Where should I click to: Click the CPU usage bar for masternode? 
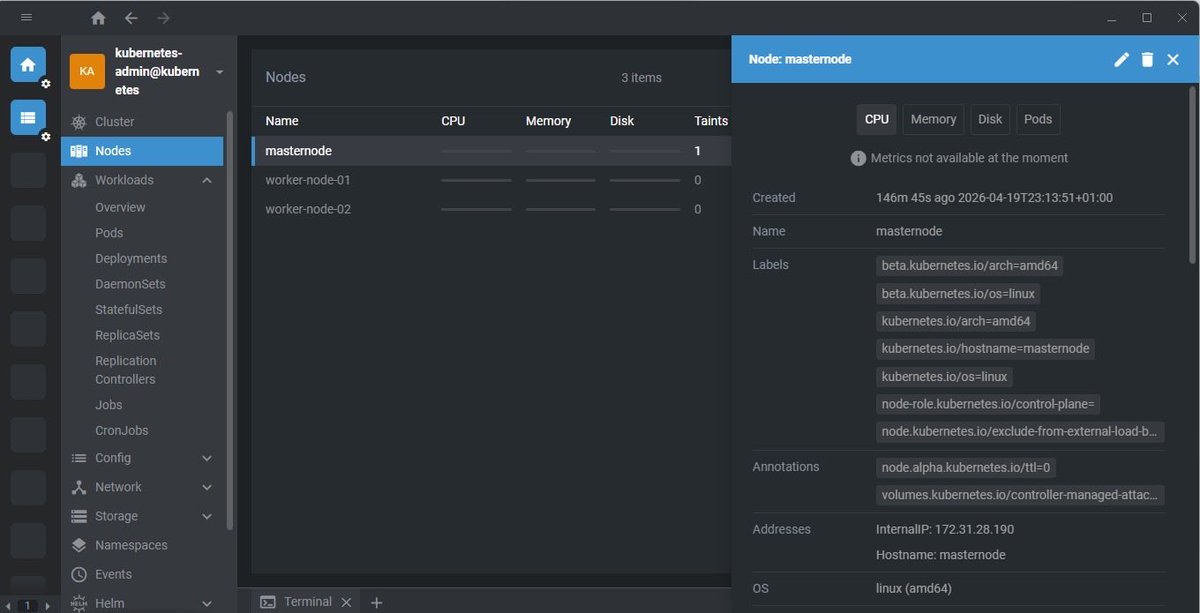pyautogui.click(x=476, y=150)
